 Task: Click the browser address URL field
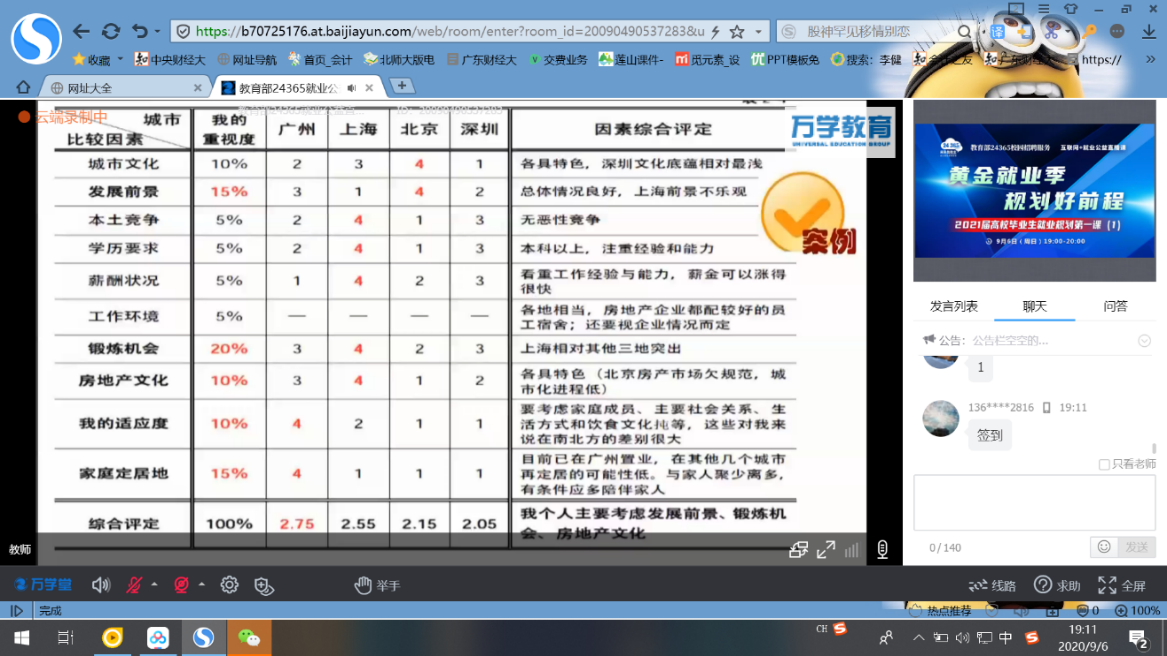tap(450, 31)
